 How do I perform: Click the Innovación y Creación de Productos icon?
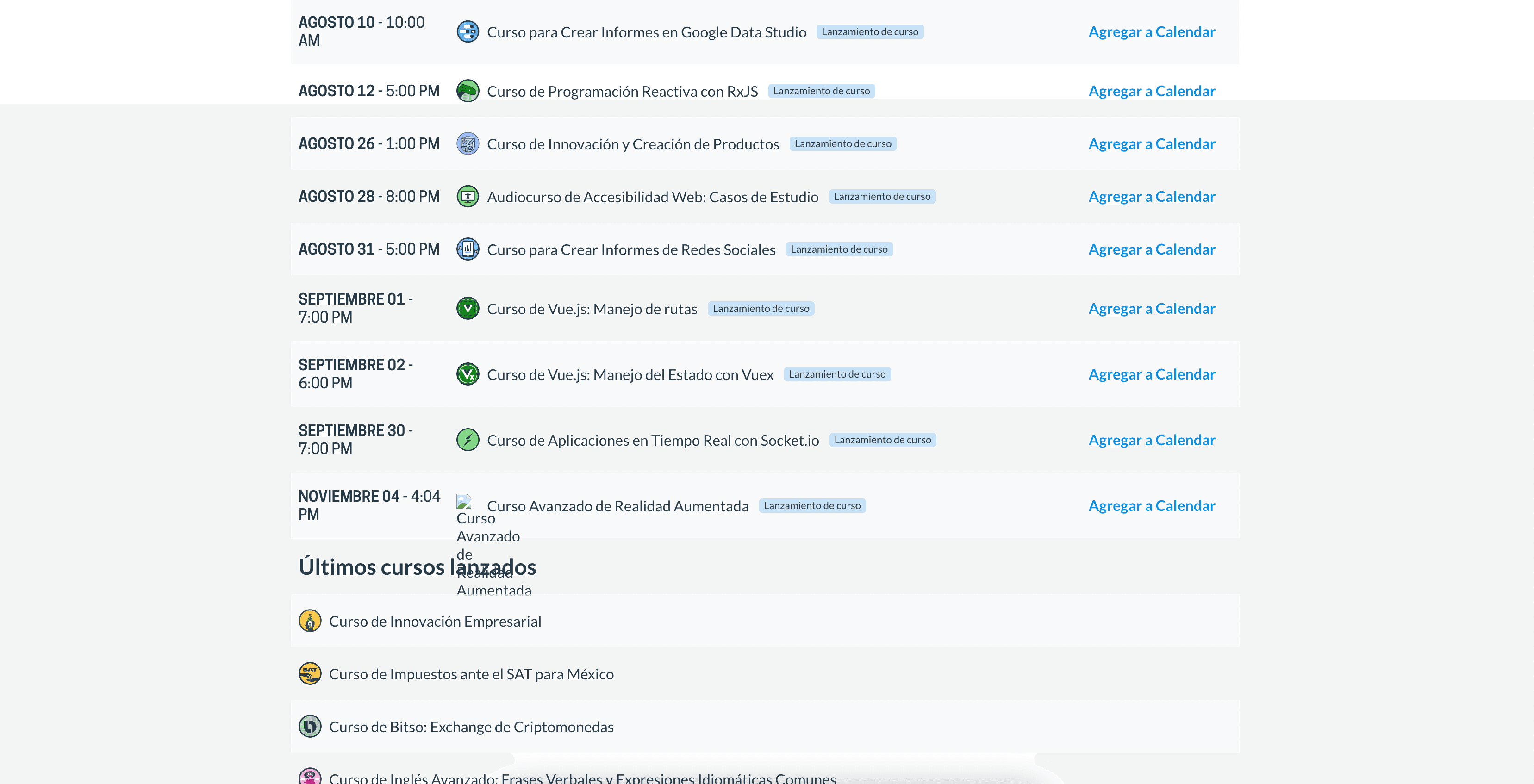(468, 144)
